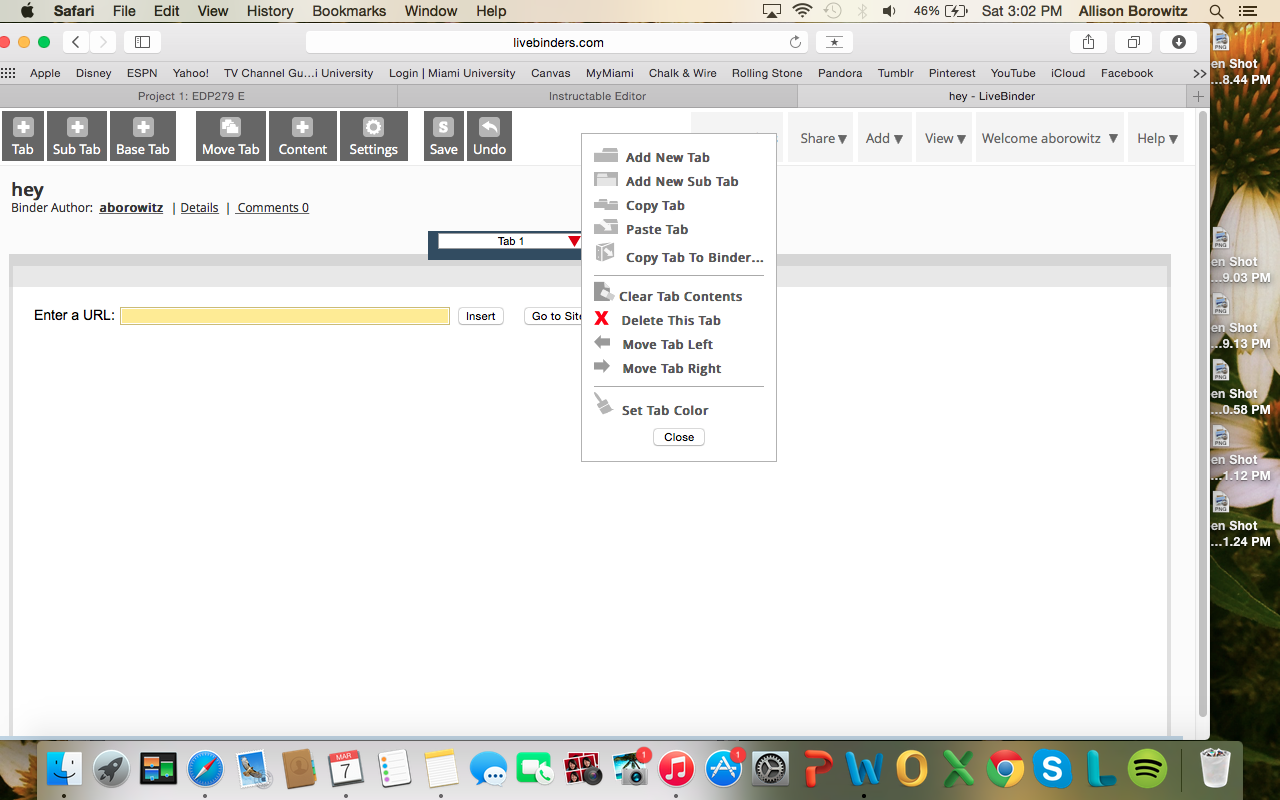Open Spotlight search in the menu bar
The height and width of the screenshot is (800, 1280).
[1215, 11]
